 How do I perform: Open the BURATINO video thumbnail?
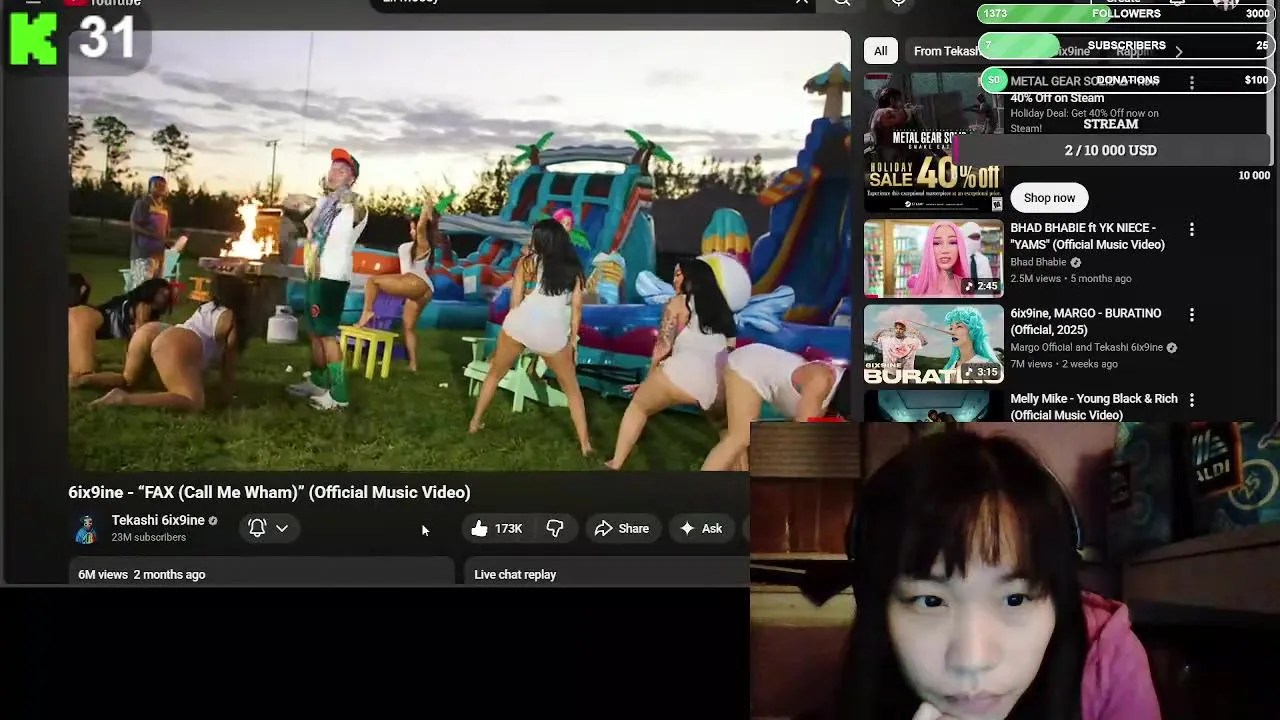tap(933, 344)
